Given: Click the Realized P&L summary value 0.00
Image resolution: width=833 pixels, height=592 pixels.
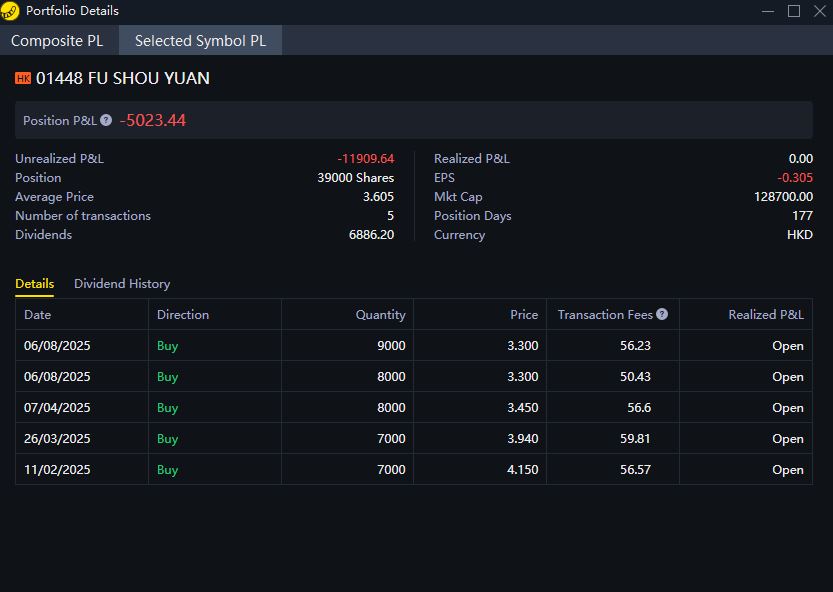Looking at the screenshot, I should click(801, 158).
